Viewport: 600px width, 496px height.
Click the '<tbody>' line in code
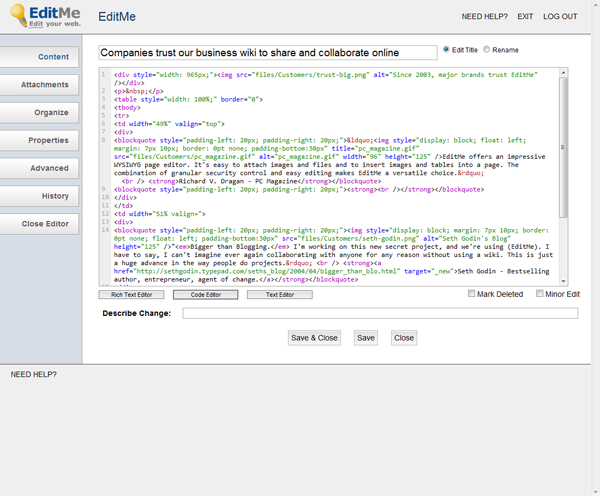click(127, 108)
